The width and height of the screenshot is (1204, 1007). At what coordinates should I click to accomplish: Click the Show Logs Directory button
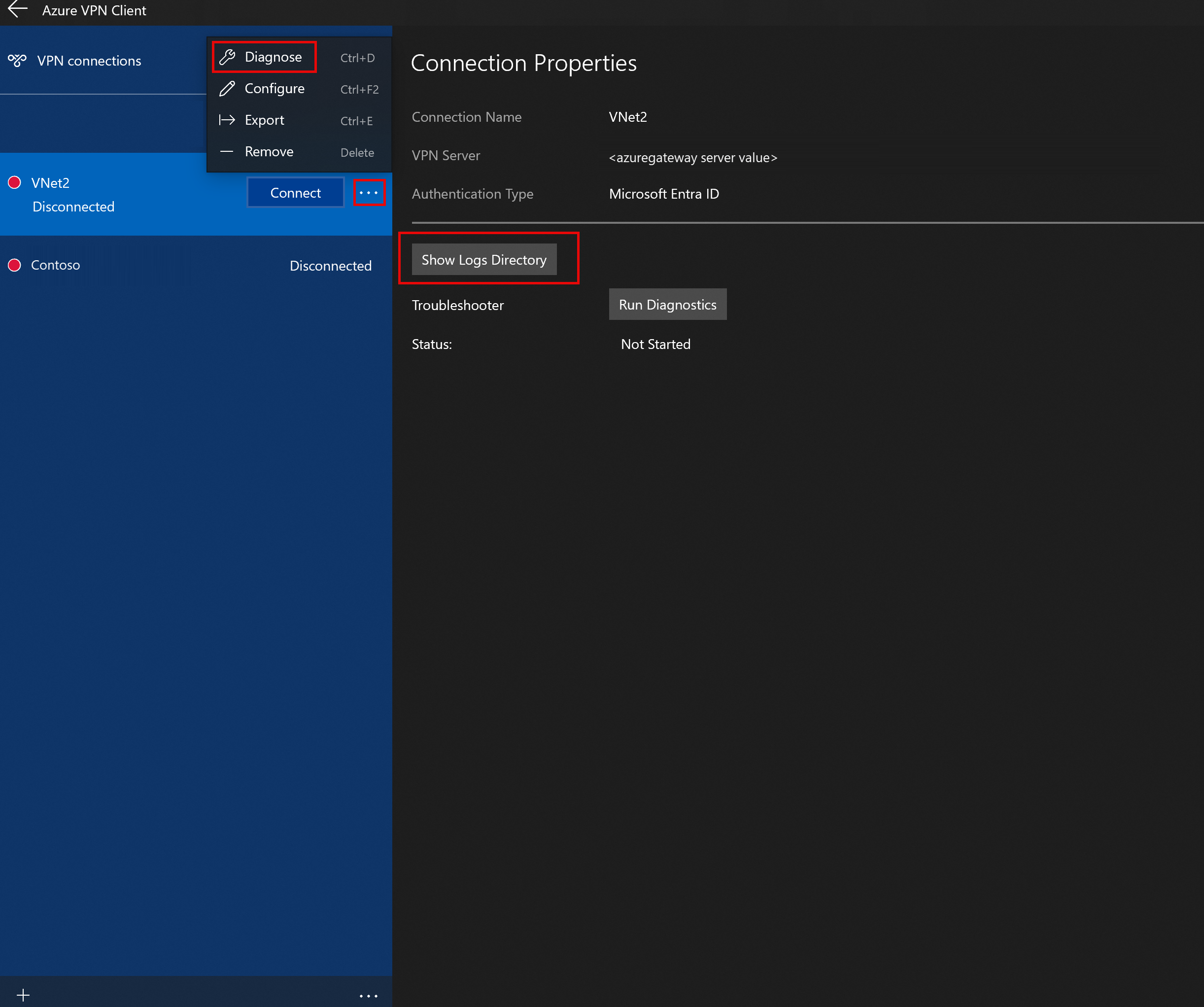[x=483, y=260]
